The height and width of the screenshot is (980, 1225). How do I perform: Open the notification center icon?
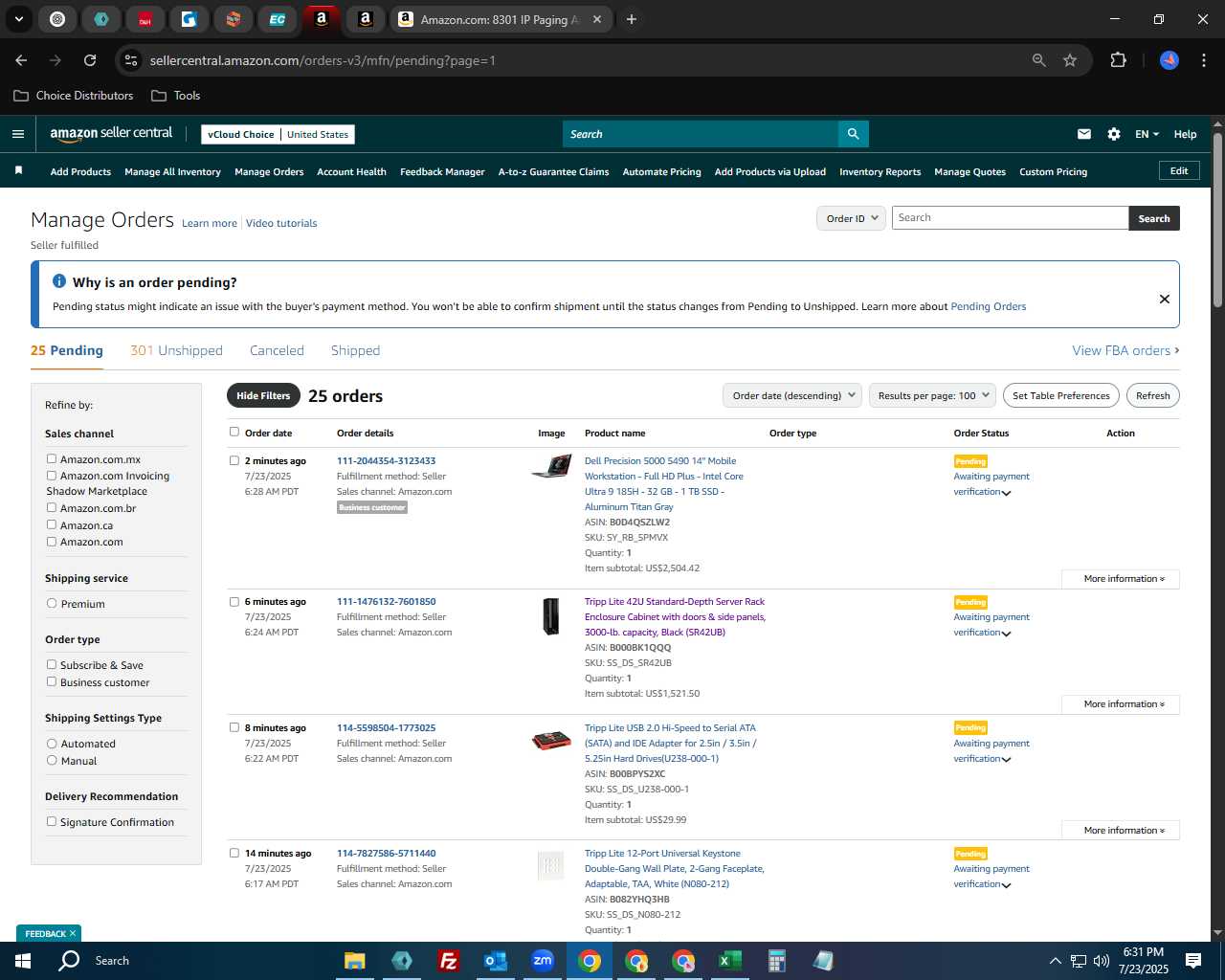pos(1193,961)
